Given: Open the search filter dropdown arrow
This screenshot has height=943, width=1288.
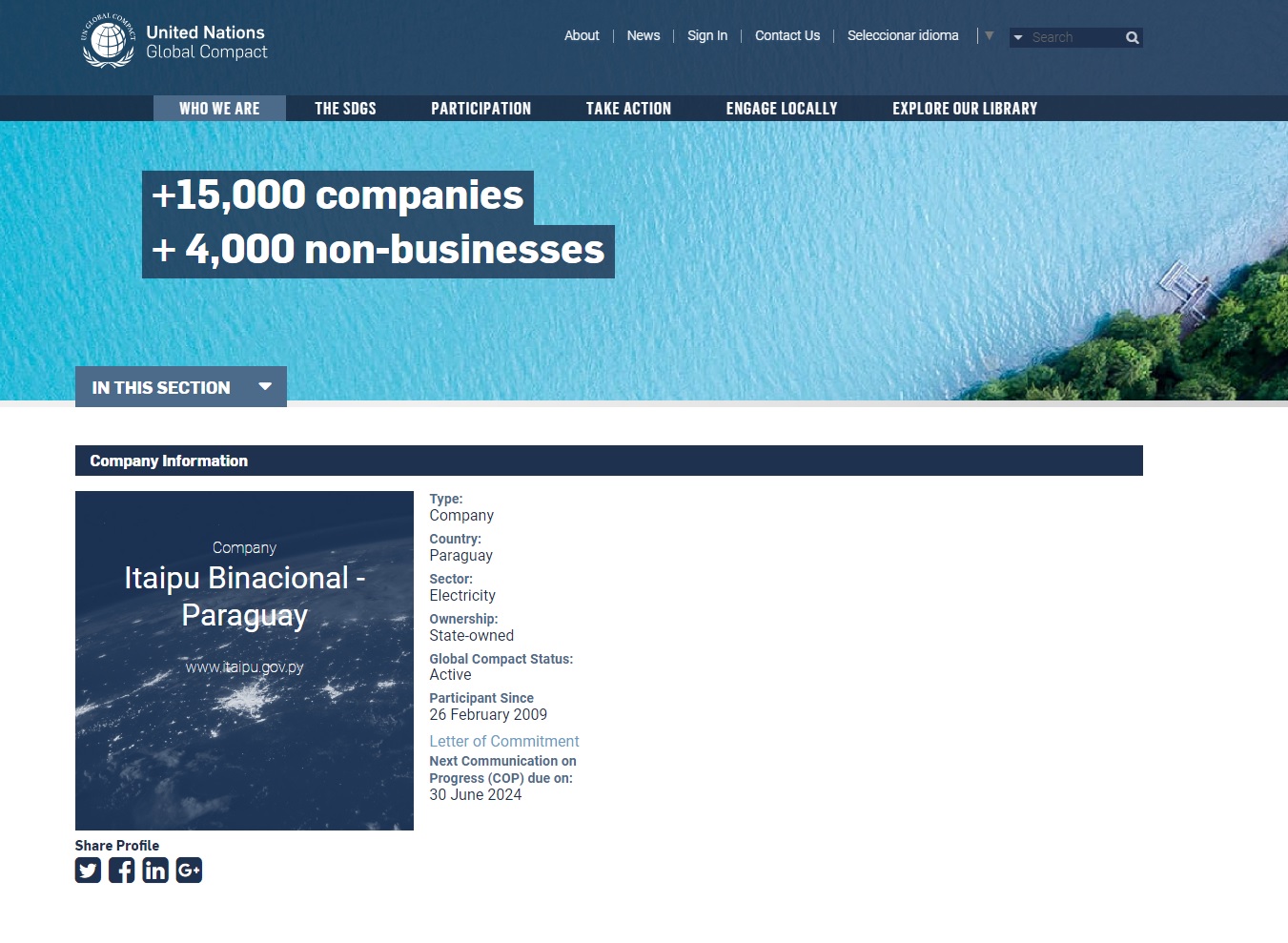Looking at the screenshot, I should point(1018,38).
